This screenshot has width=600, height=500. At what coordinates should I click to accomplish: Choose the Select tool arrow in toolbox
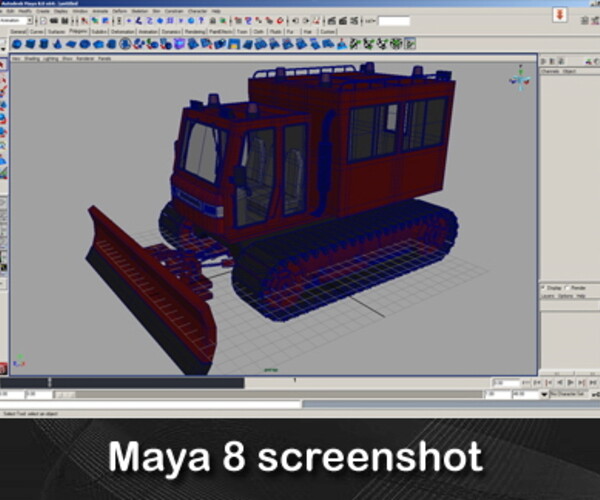pos(3,65)
